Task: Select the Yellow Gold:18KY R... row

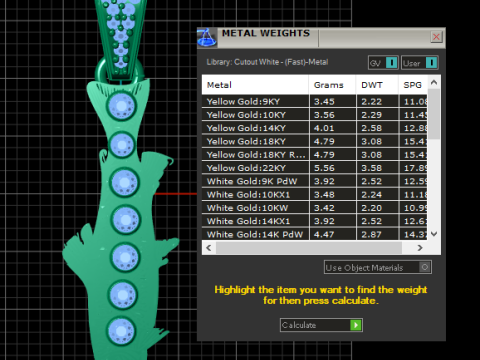Action: tap(314, 155)
